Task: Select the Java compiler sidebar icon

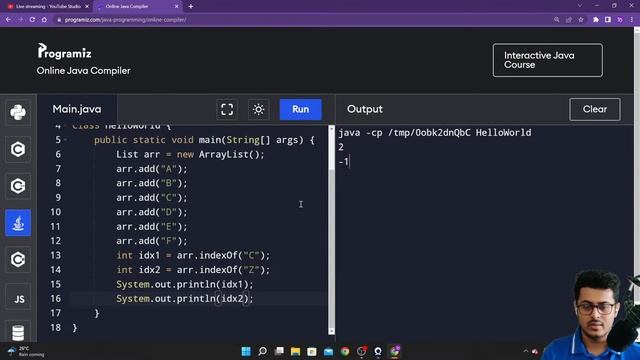Action: coord(18,223)
